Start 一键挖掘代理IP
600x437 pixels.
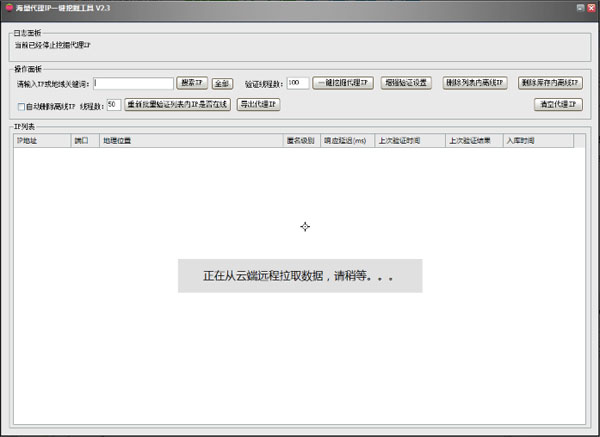[x=343, y=83]
